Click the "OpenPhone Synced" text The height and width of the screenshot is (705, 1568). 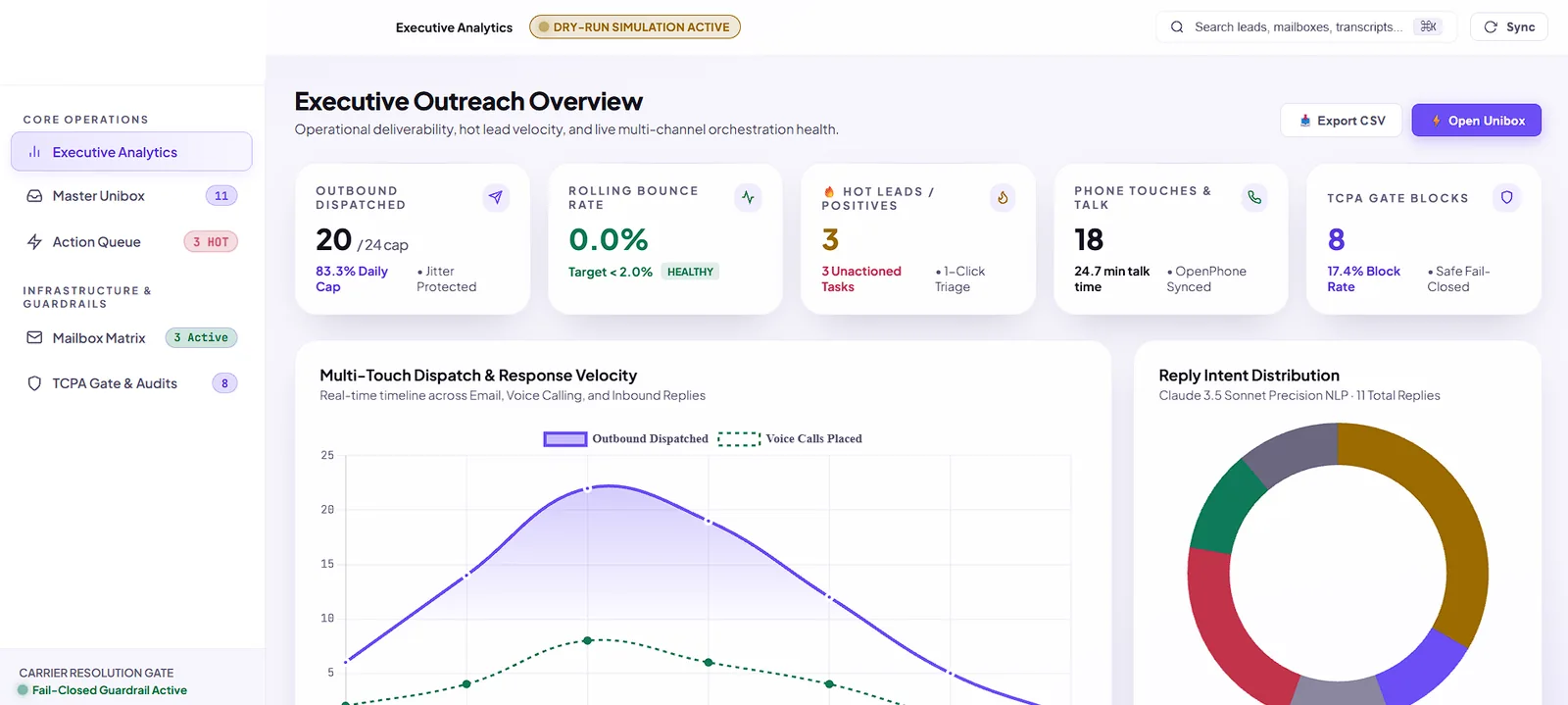click(1206, 279)
